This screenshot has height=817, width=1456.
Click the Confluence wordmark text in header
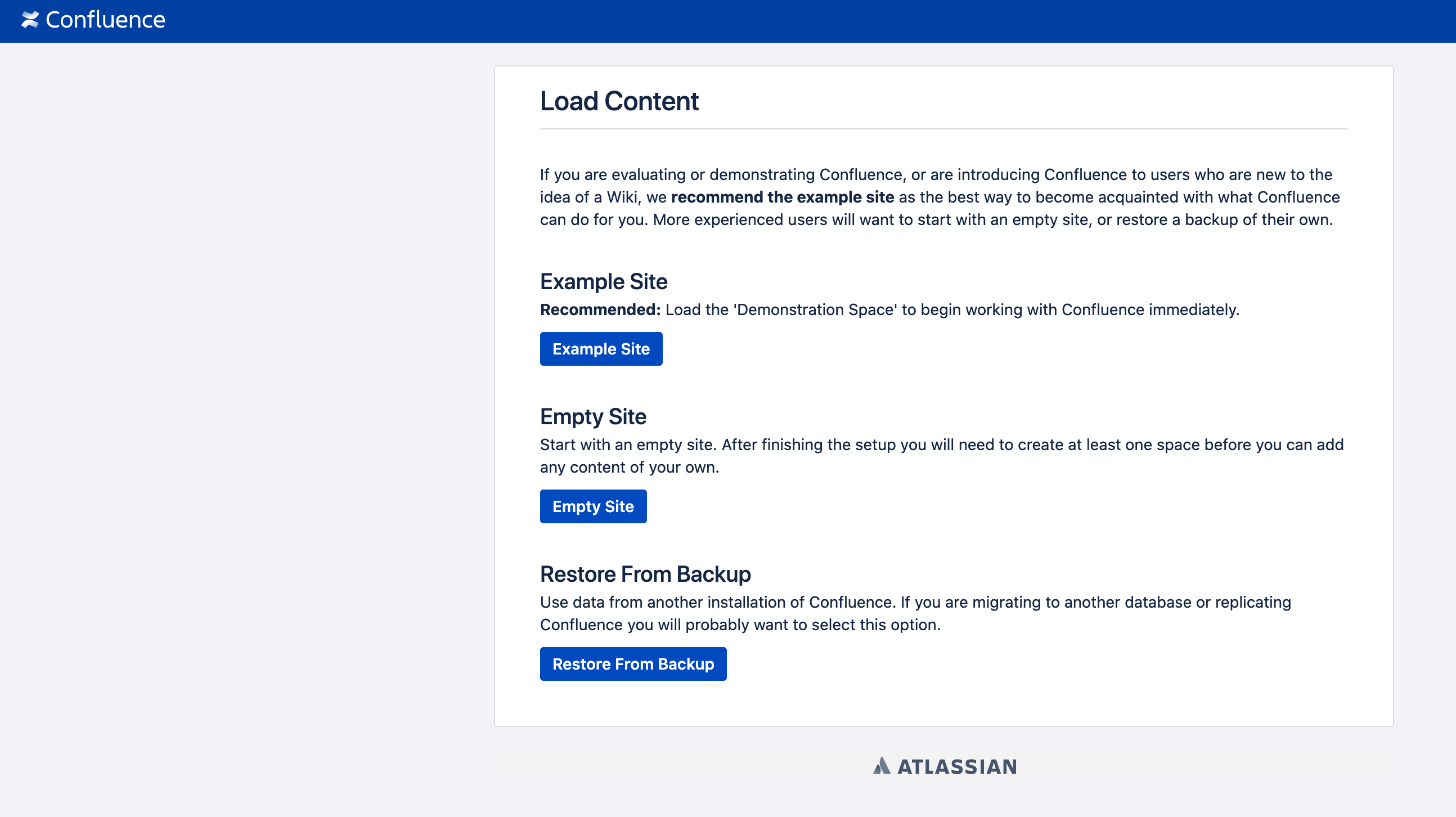point(106,20)
